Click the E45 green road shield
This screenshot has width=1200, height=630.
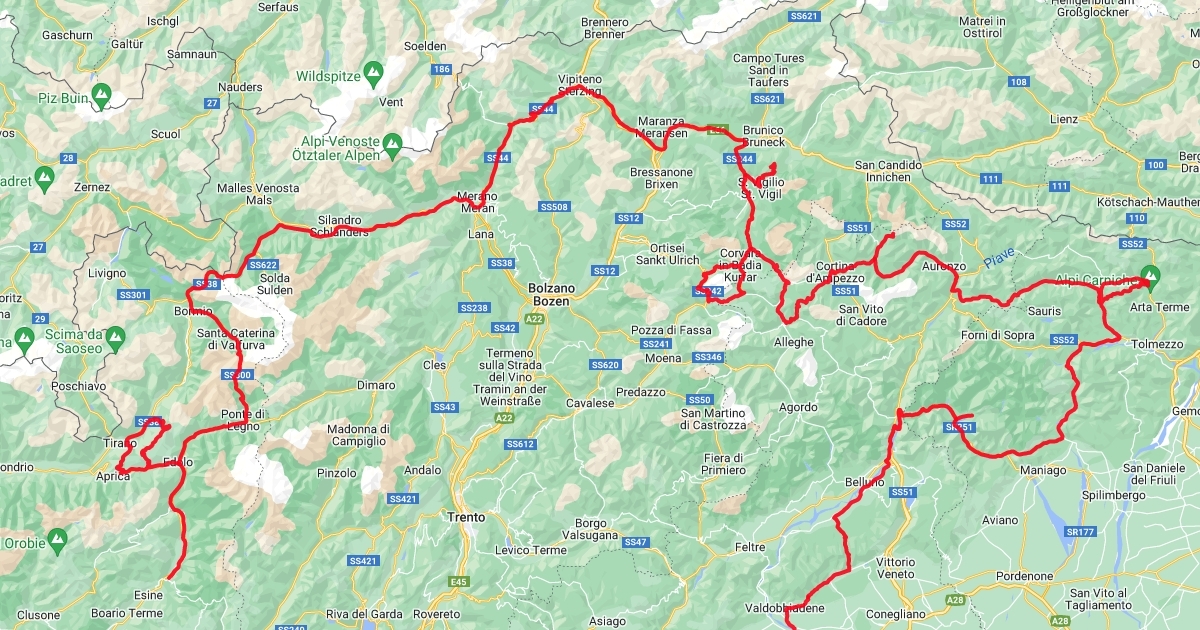coord(460,581)
